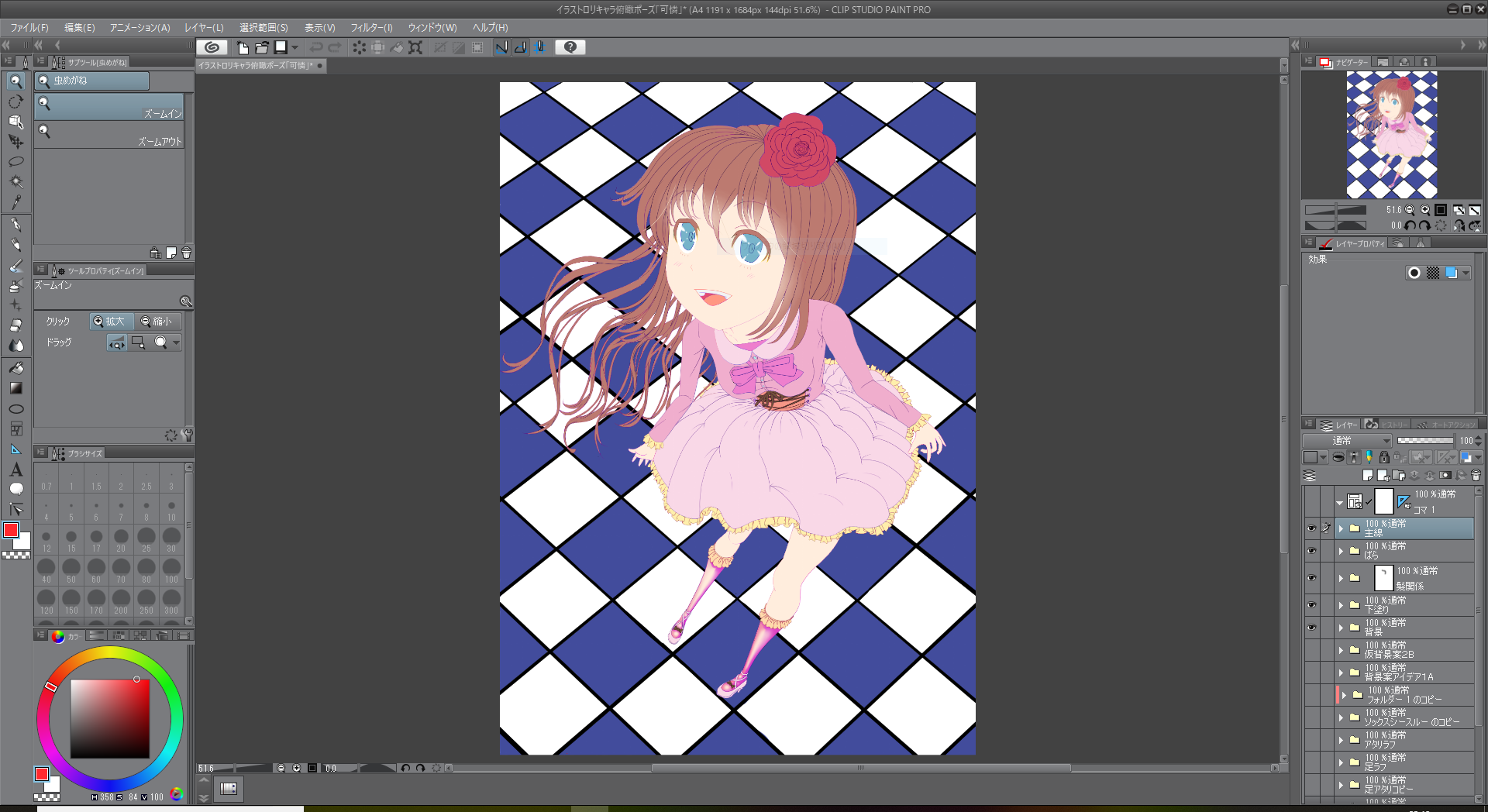Open the blending mode 通常 dropdown
Image resolution: width=1488 pixels, height=812 pixels.
pyautogui.click(x=1347, y=440)
